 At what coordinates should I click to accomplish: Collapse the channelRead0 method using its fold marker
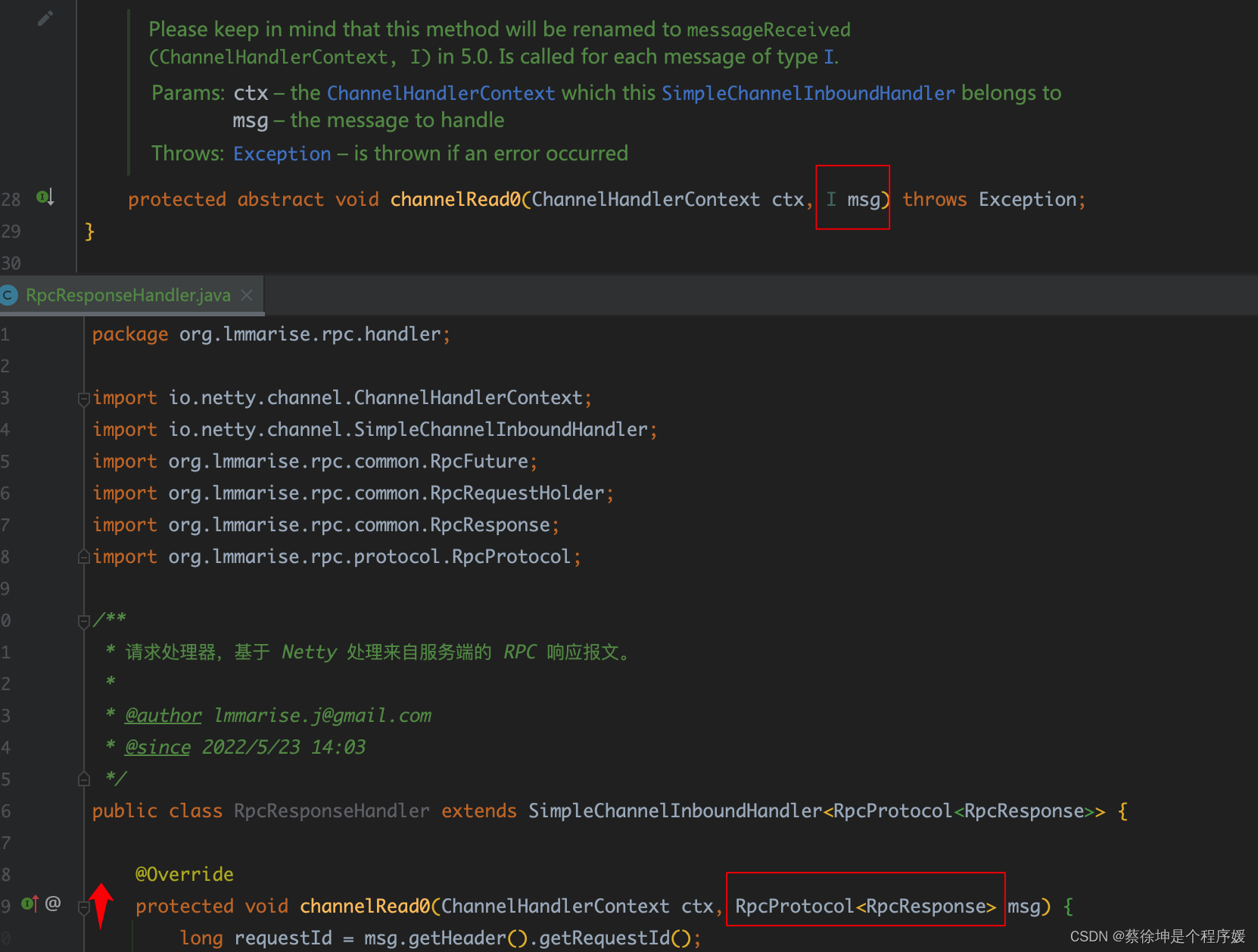coord(83,905)
